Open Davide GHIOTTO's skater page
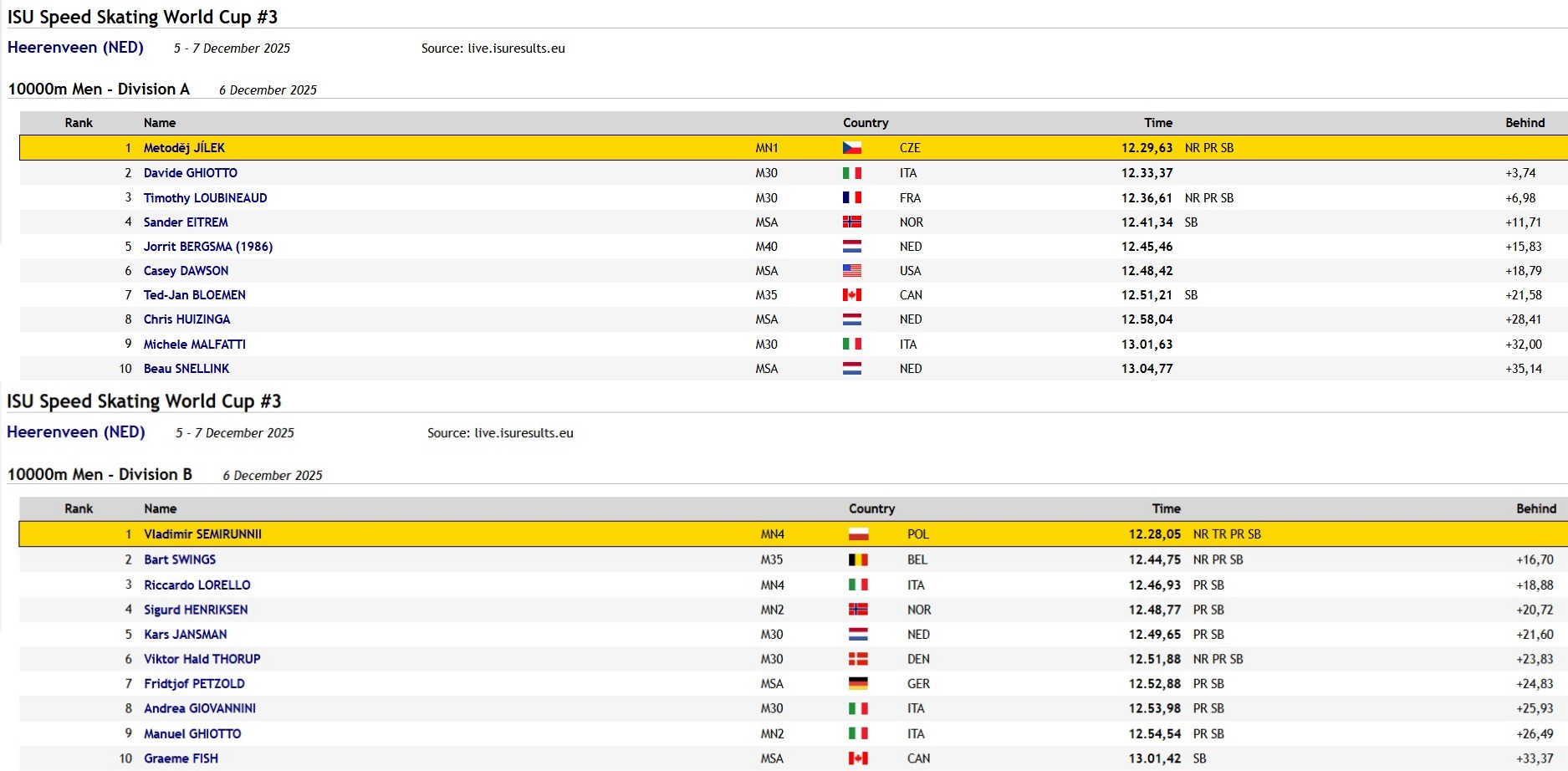This screenshot has height=771, width=1568. 191,173
